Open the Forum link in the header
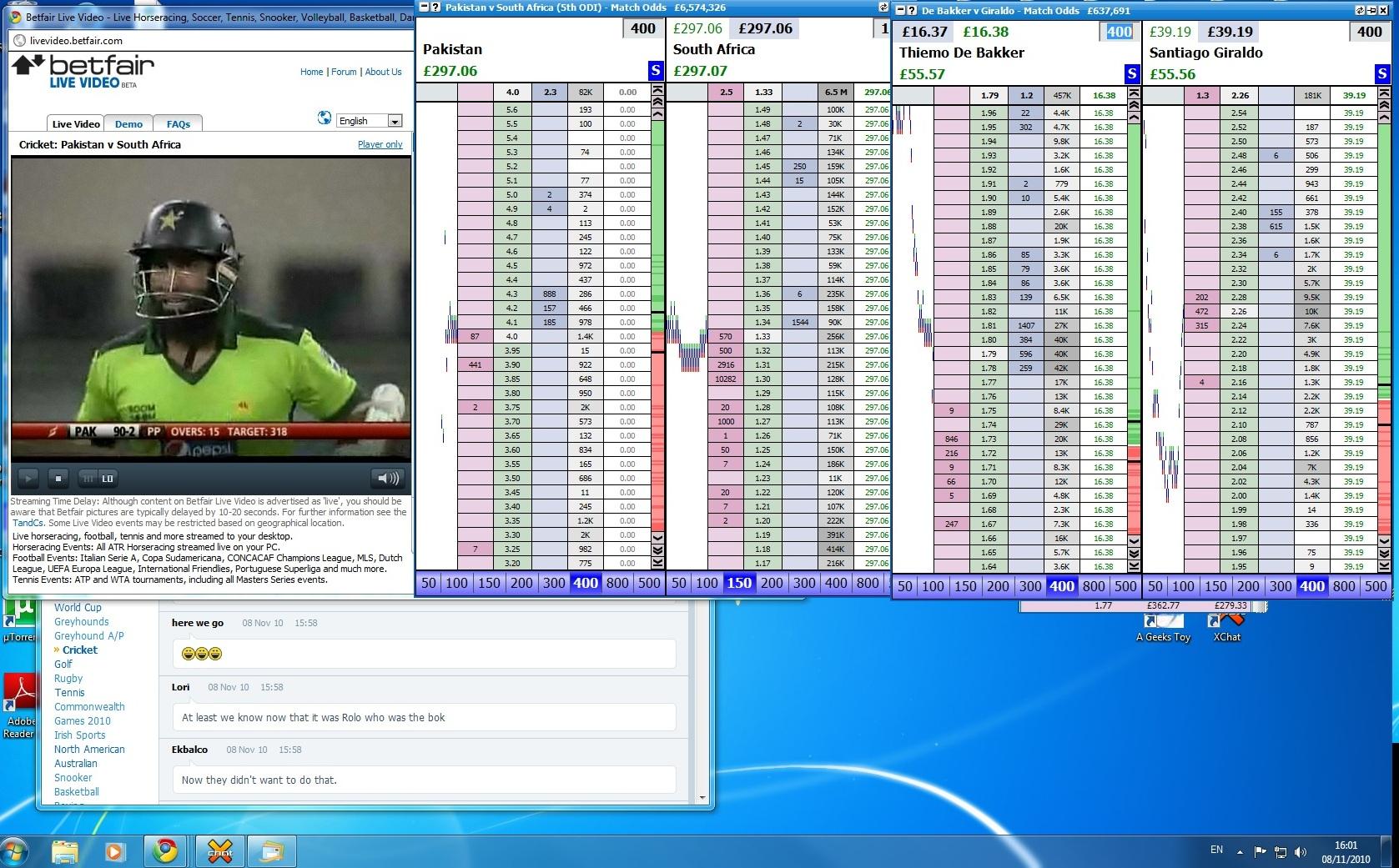The height and width of the screenshot is (868, 1399). (x=344, y=72)
